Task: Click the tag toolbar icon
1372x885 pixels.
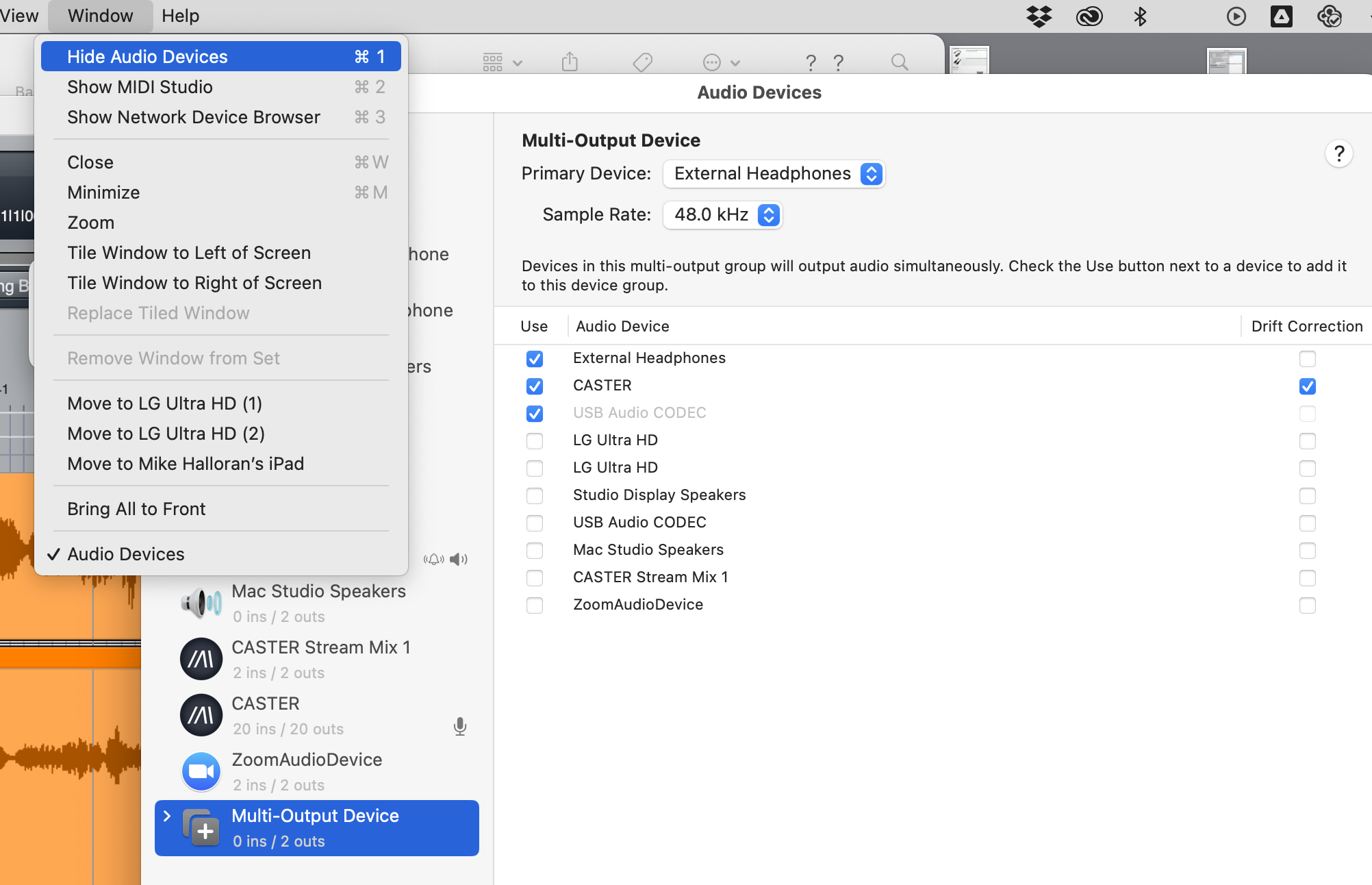Action: click(x=642, y=62)
